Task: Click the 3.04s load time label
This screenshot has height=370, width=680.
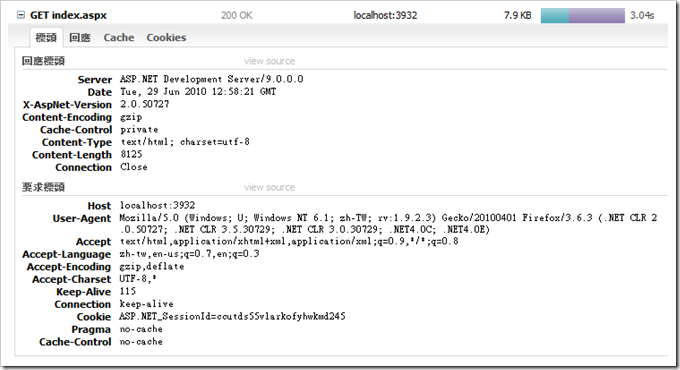Action: (x=642, y=16)
